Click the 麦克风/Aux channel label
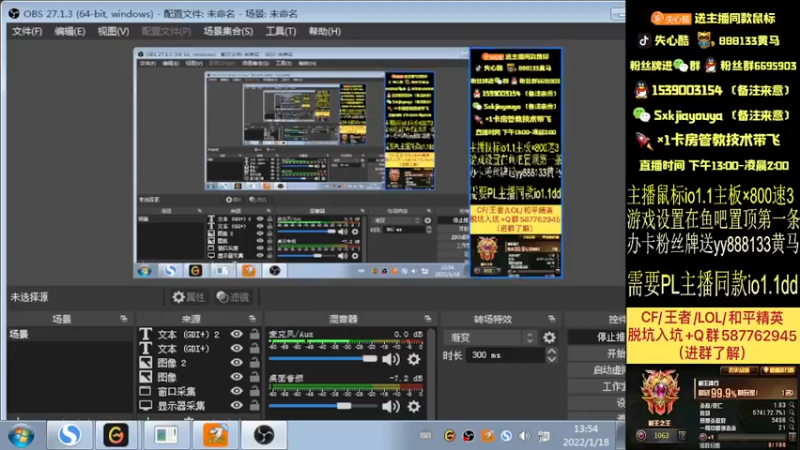 tap(291, 334)
